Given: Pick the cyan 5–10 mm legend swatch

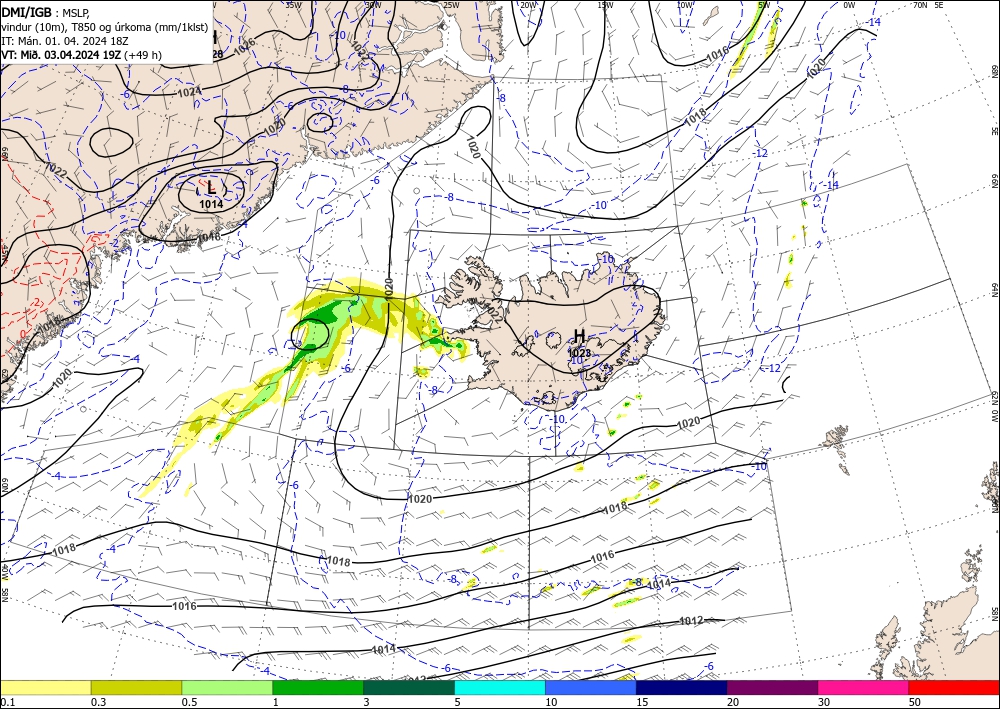Looking at the screenshot, I should [x=500, y=687].
